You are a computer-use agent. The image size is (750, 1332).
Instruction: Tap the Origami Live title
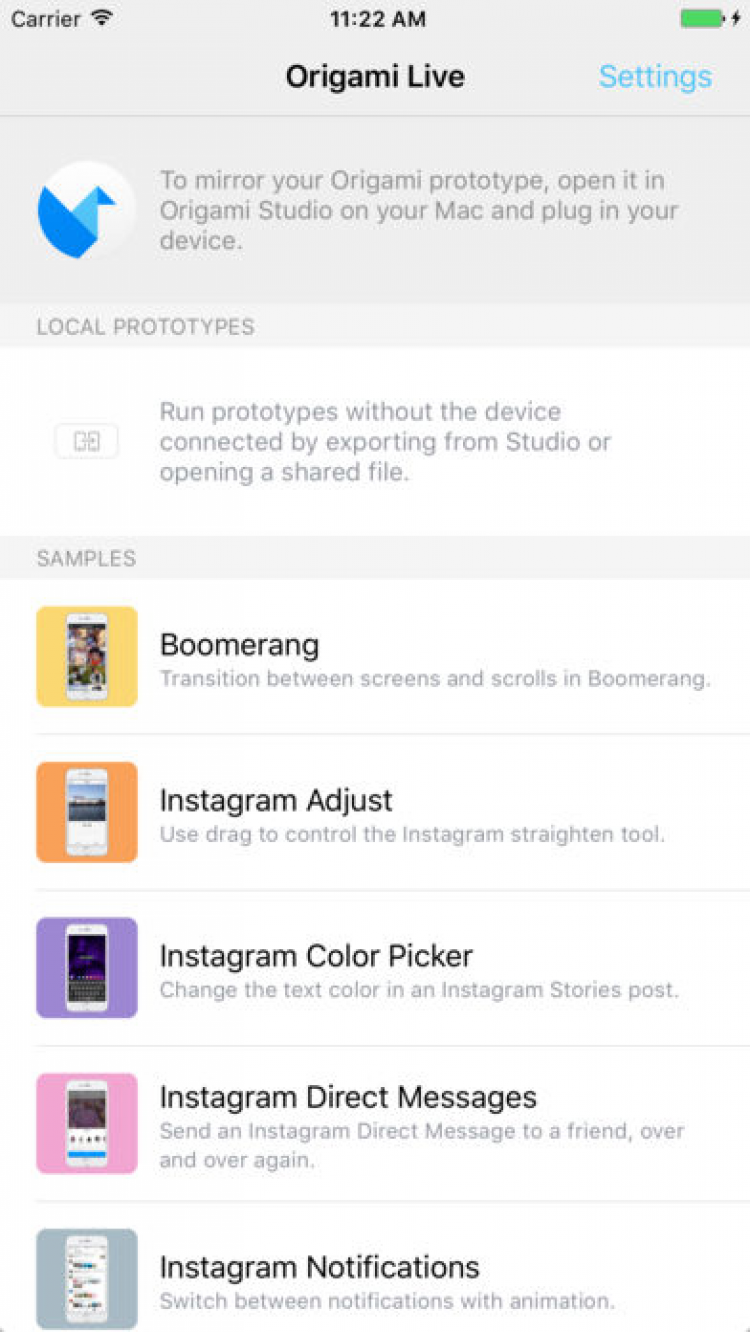coord(375,77)
